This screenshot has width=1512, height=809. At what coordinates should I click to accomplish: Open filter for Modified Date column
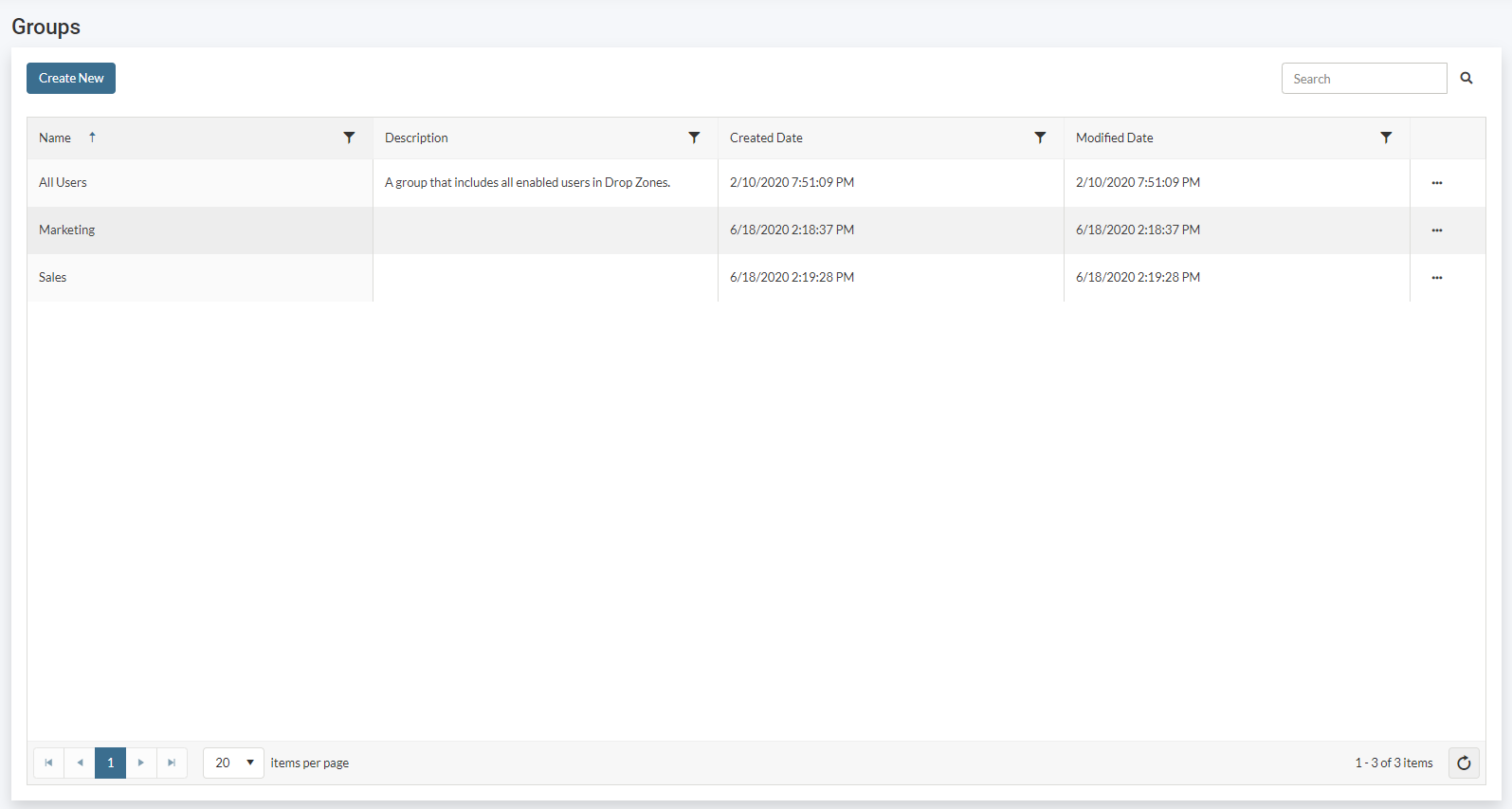click(x=1386, y=138)
